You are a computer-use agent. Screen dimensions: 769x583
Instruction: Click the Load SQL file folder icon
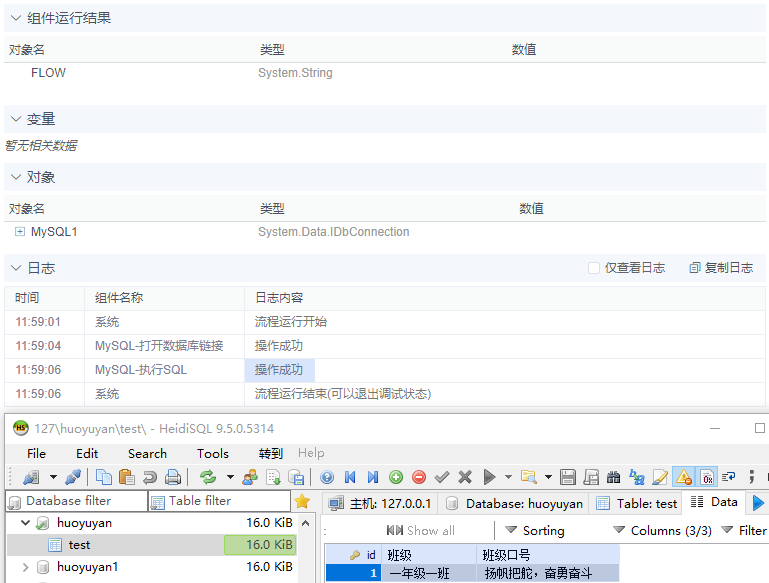click(528, 477)
